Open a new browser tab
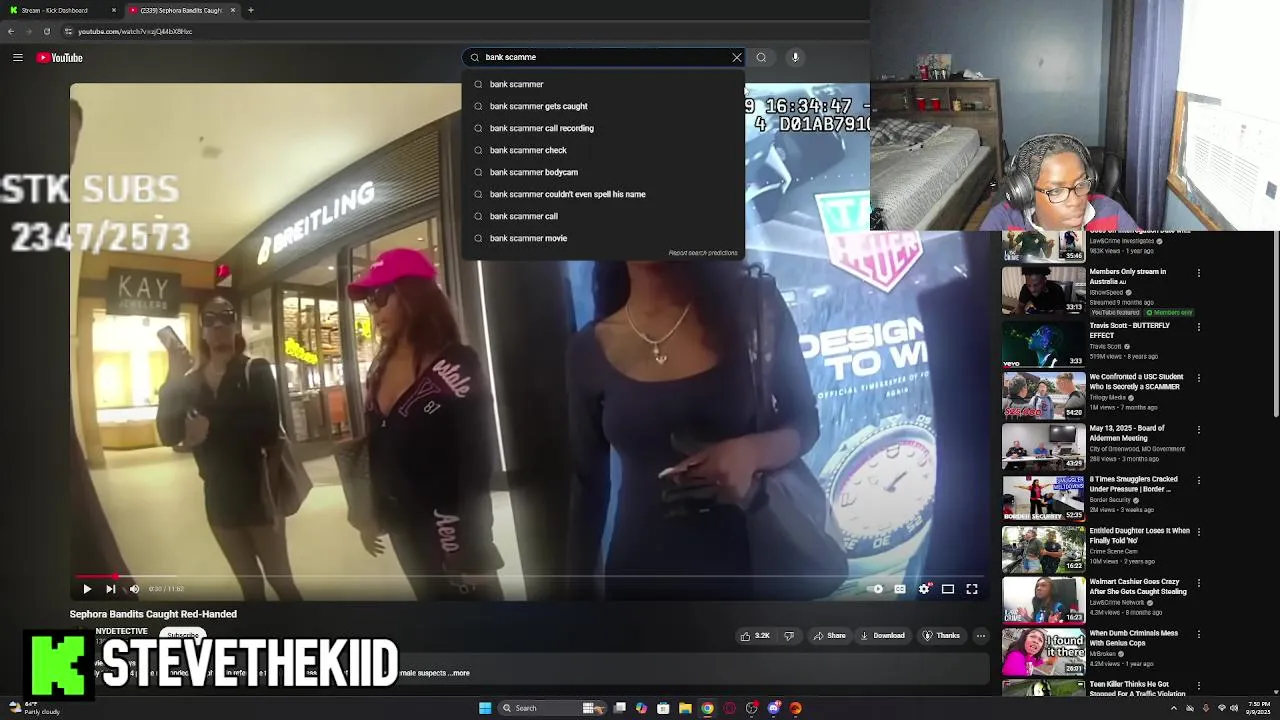The height and width of the screenshot is (720, 1280). click(251, 10)
